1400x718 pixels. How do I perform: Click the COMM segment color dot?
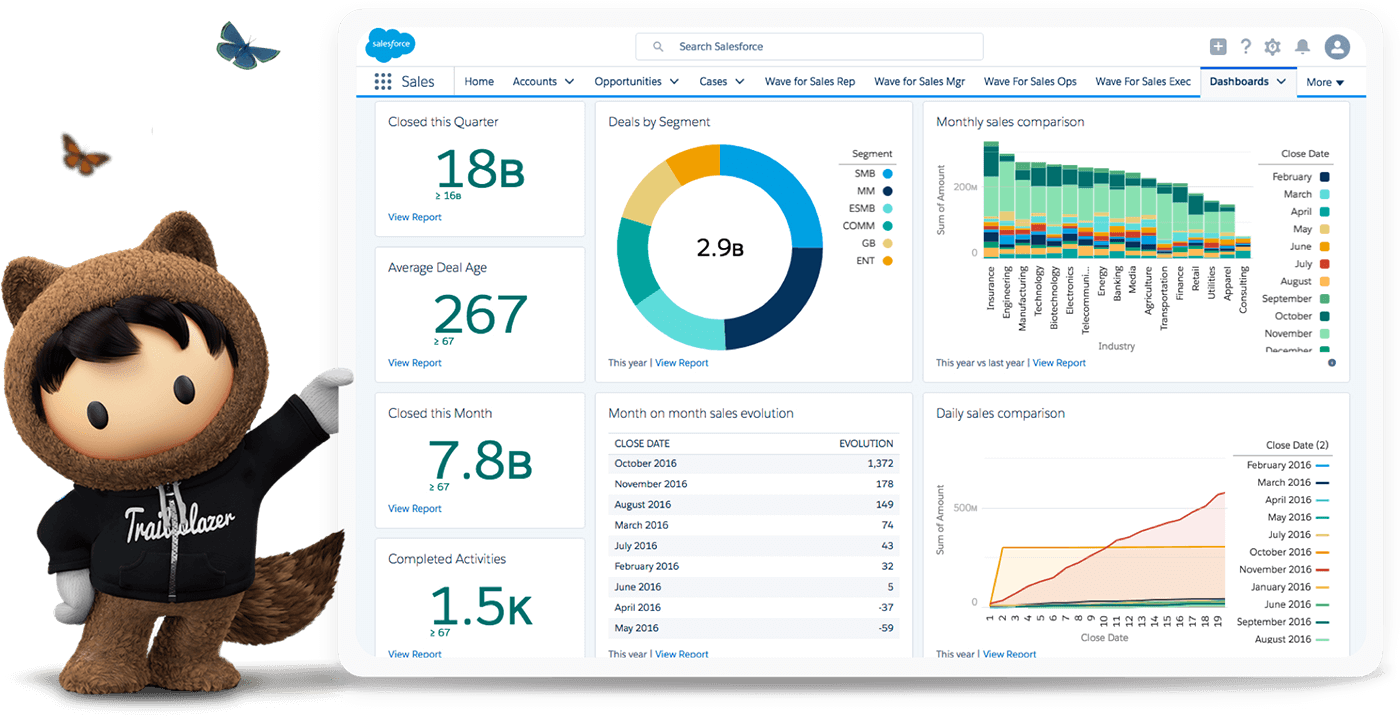point(888,226)
